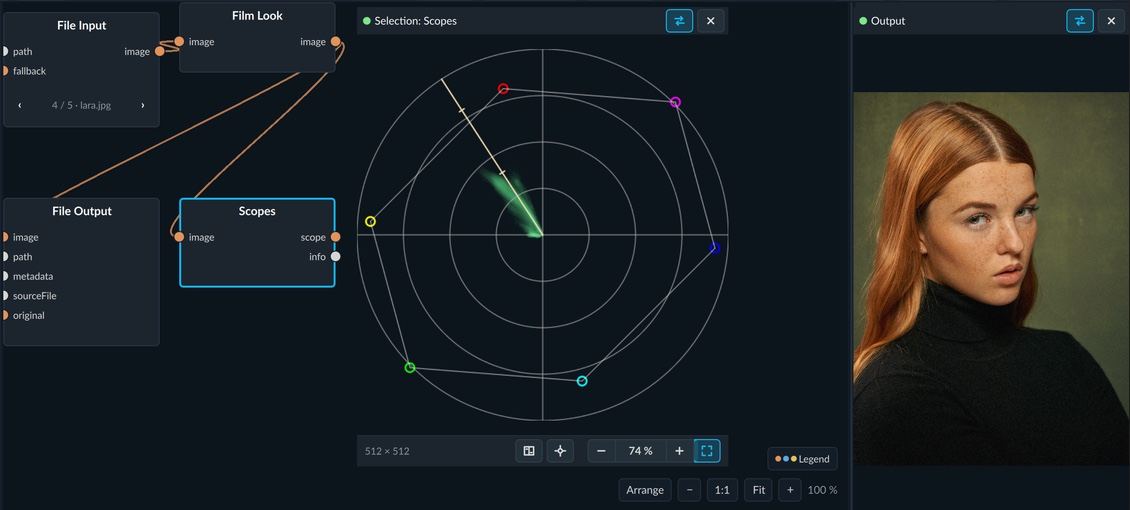Viewport: 1130px width, 510px height.
Task: Click the green target marker on vectorscope
Action: click(409, 367)
